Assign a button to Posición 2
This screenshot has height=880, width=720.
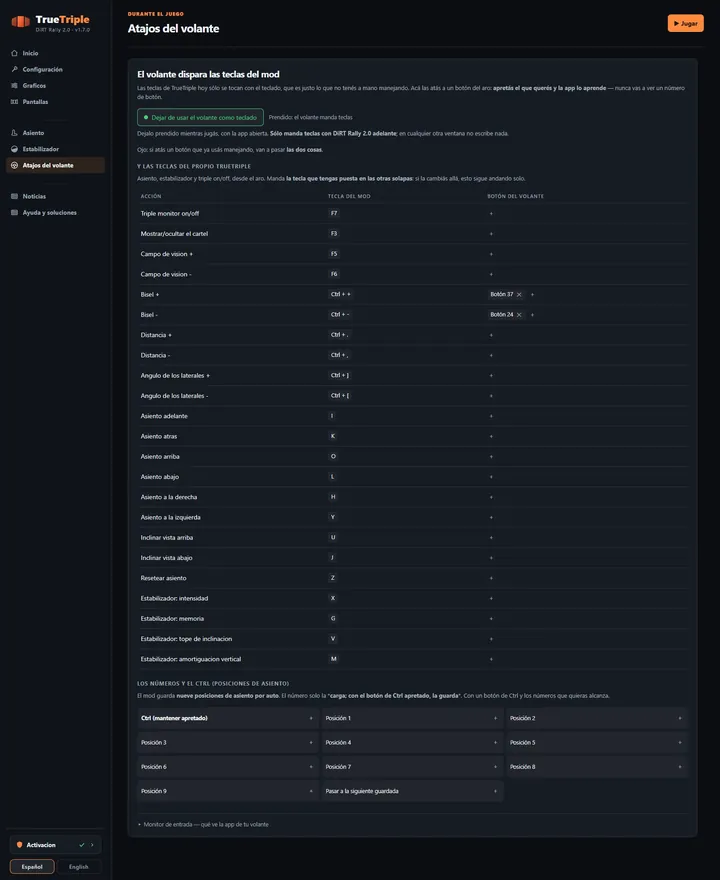(x=680, y=718)
